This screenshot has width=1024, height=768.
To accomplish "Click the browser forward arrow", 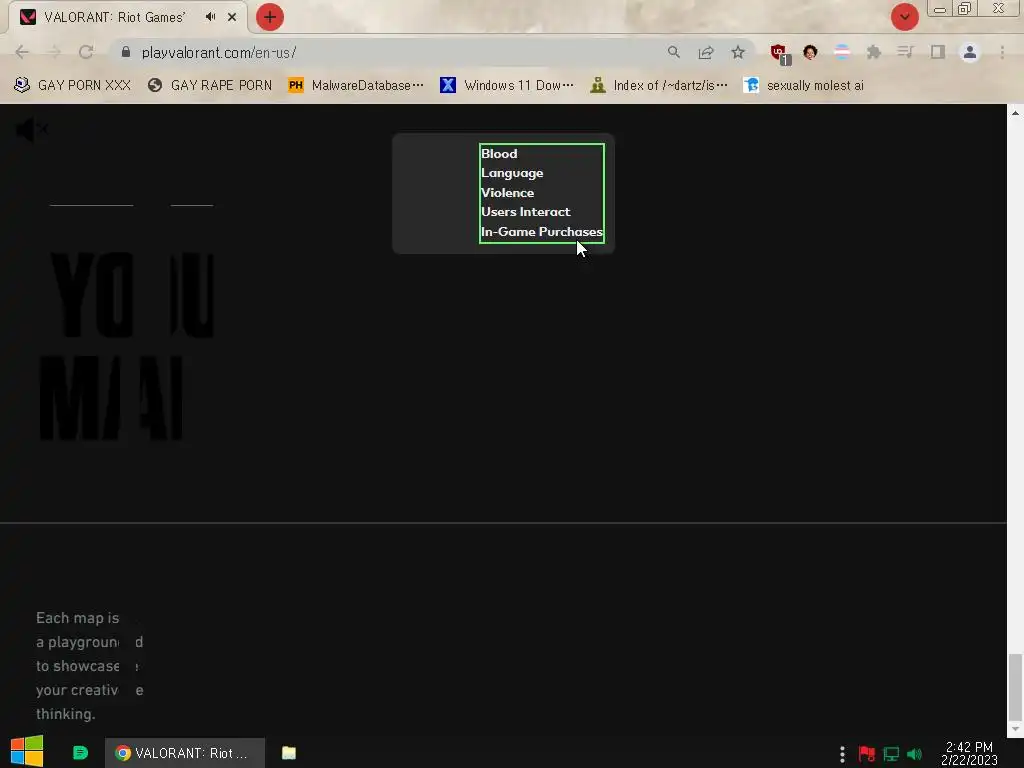I will [54, 52].
